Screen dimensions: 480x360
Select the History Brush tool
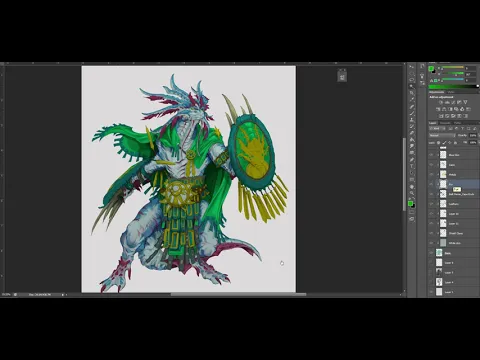412,126
